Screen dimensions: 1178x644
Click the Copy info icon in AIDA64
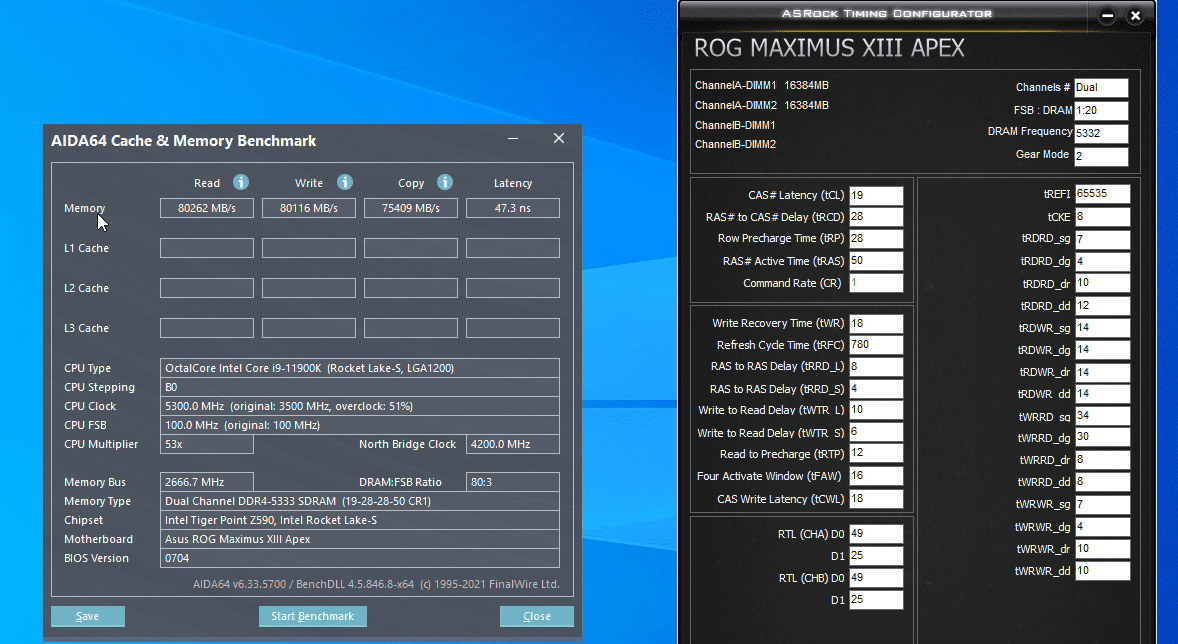(445, 182)
